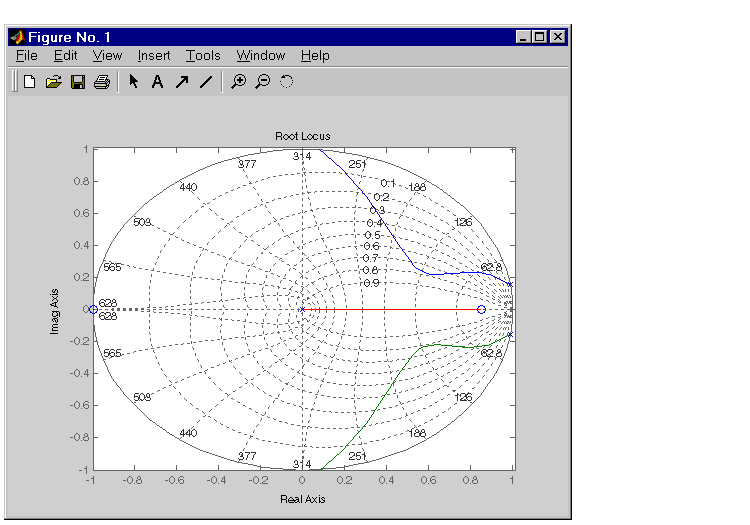Viewport: 750px width, 525px height.
Task: Click the Window menu
Action: click(261, 56)
